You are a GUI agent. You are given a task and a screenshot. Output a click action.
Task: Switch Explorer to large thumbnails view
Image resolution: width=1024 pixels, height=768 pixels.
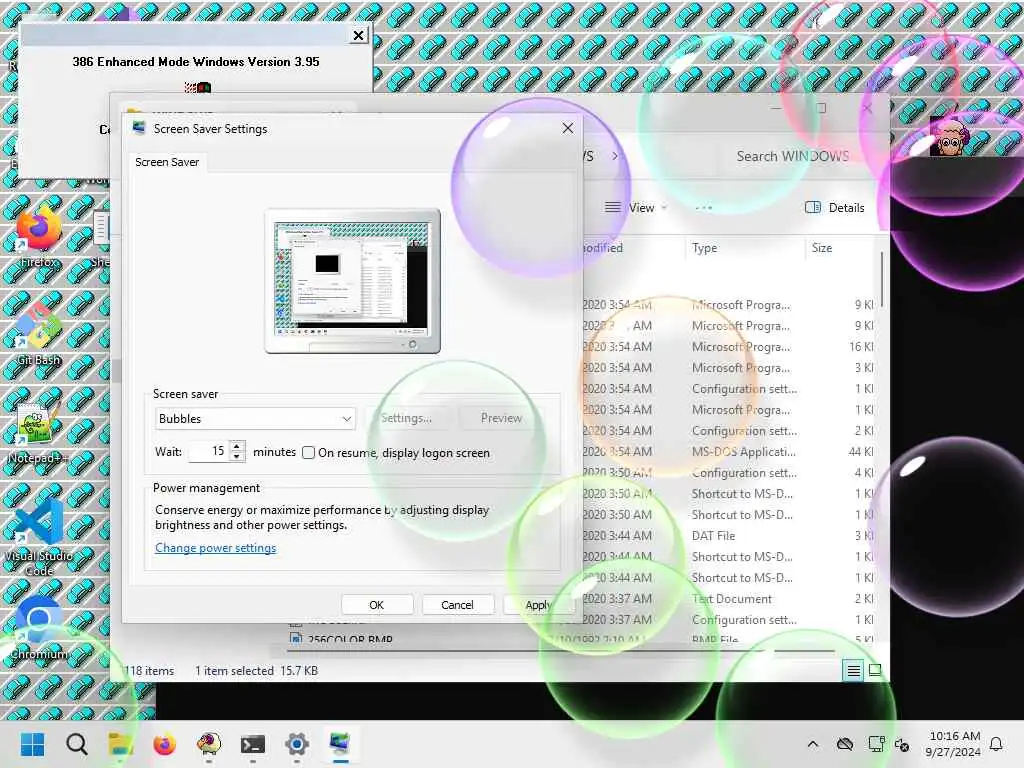click(875, 670)
